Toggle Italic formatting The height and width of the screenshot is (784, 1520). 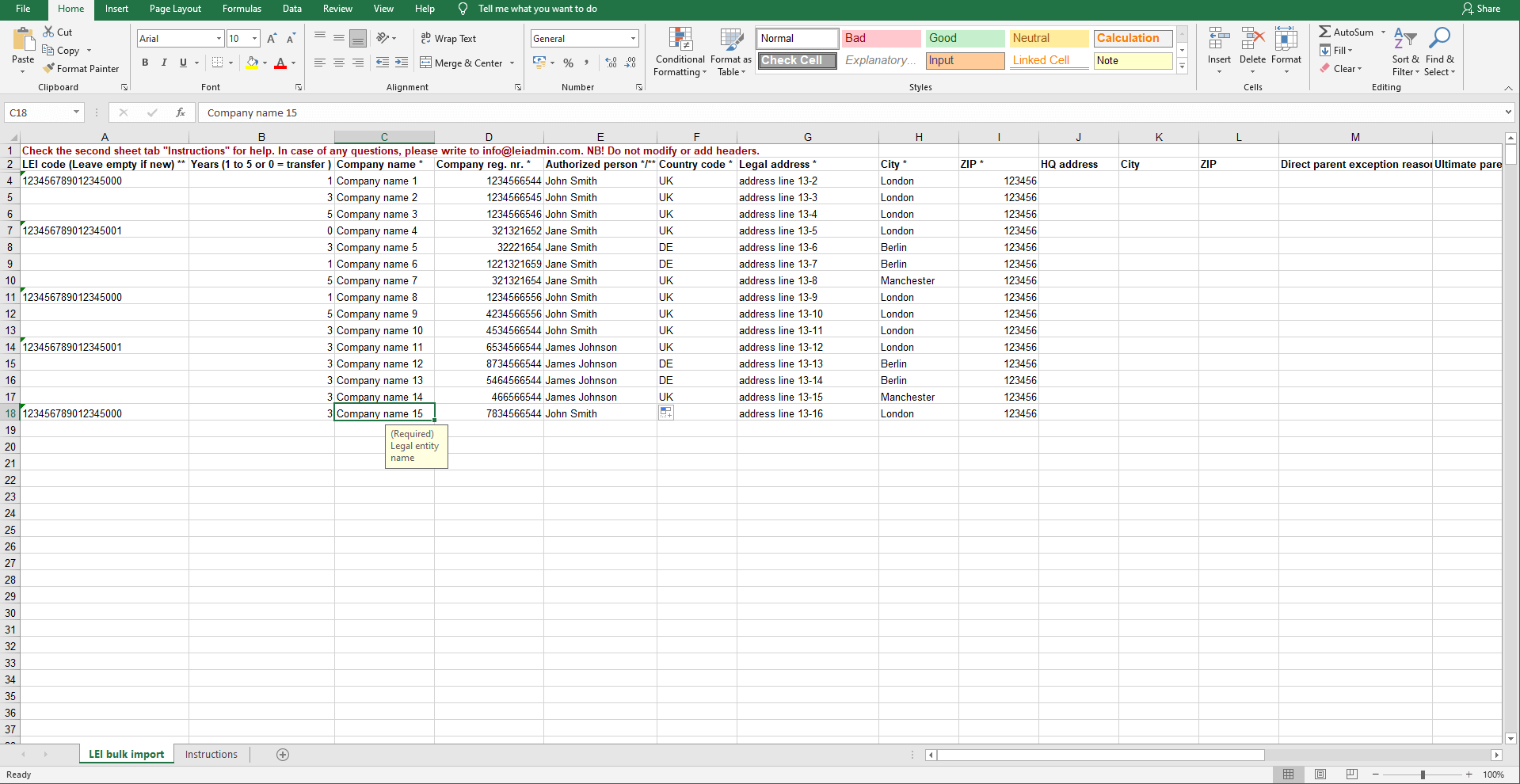pyautogui.click(x=164, y=63)
